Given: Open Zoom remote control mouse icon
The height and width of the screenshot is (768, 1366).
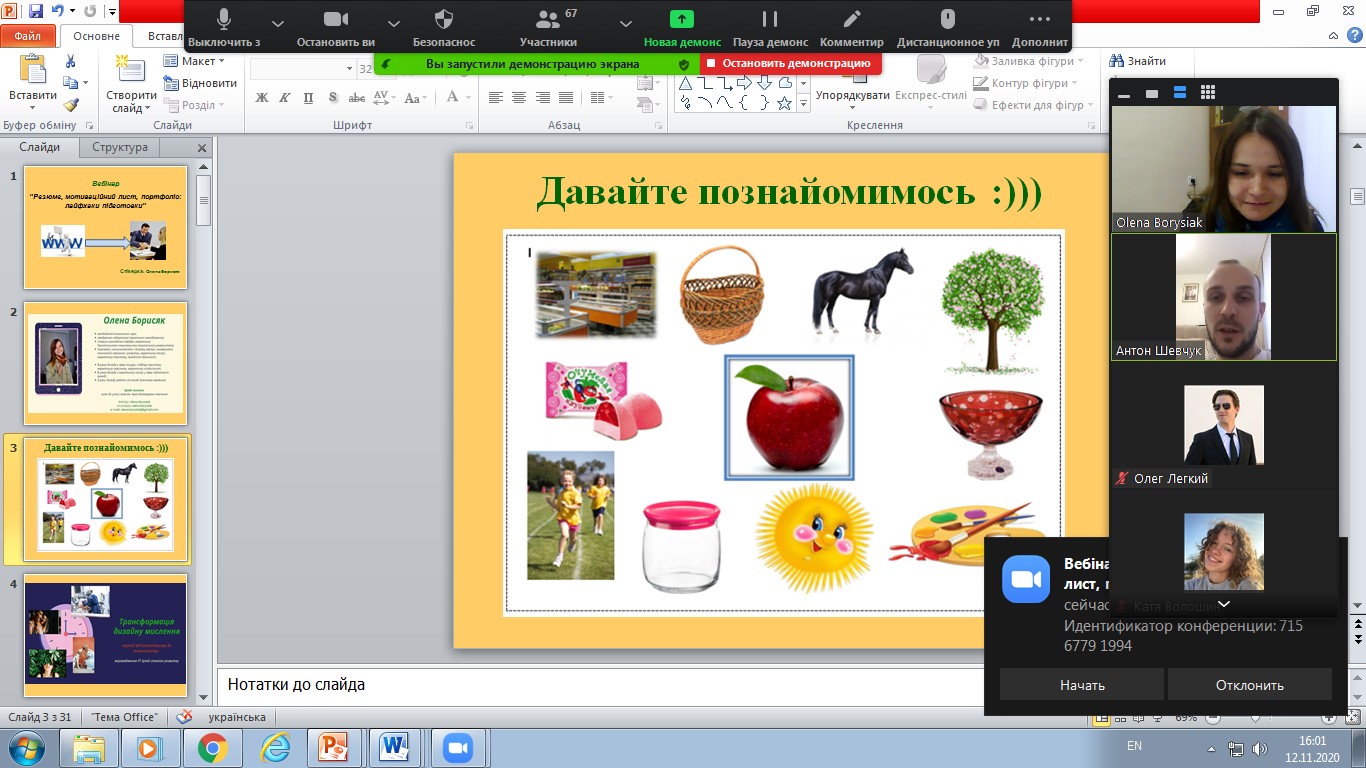Looking at the screenshot, I should (948, 19).
